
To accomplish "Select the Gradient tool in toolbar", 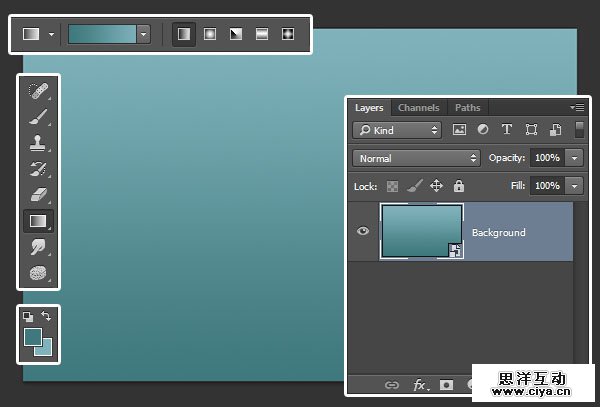I will click(39, 221).
